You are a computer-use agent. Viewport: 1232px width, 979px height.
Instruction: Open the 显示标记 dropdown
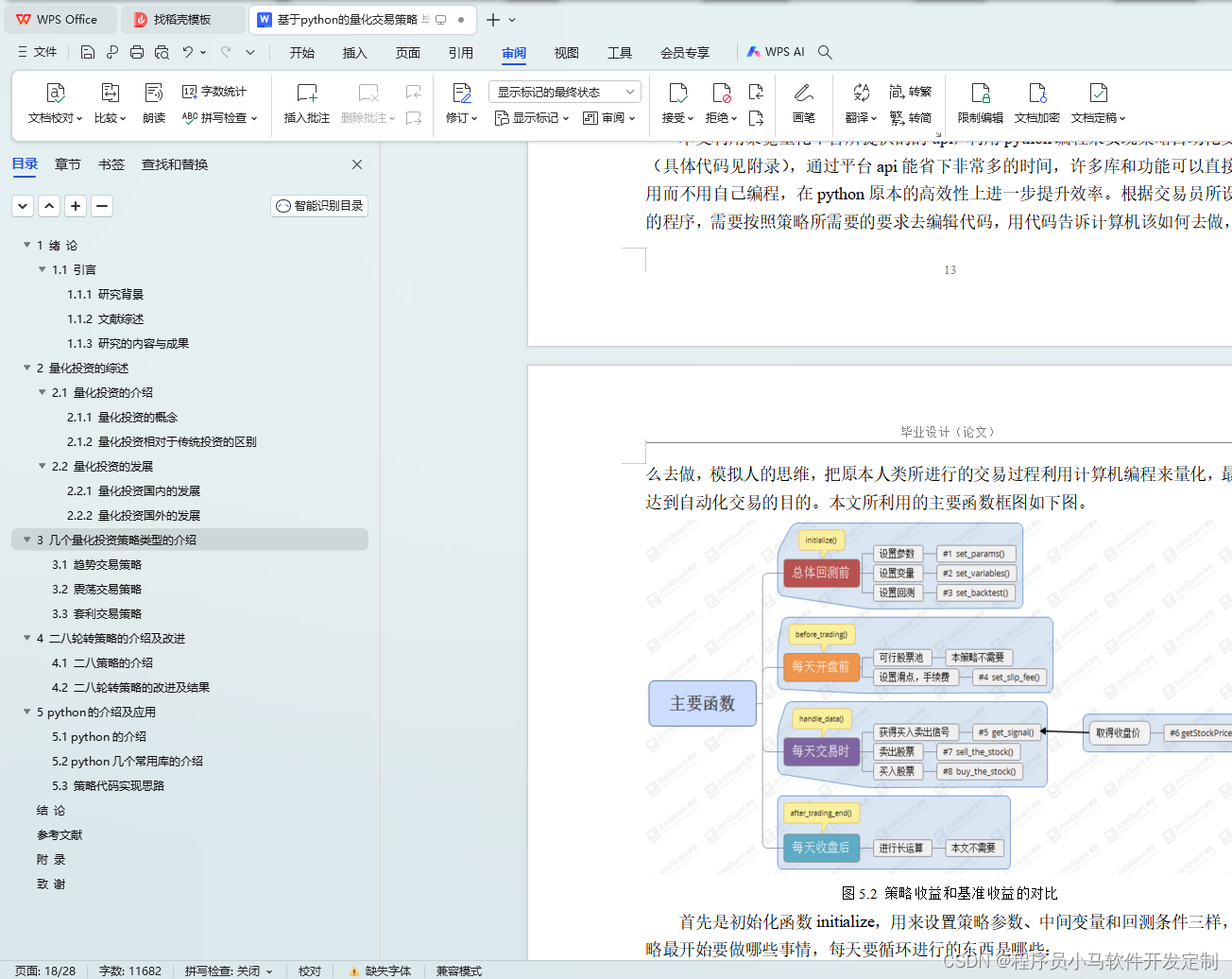pos(532,118)
